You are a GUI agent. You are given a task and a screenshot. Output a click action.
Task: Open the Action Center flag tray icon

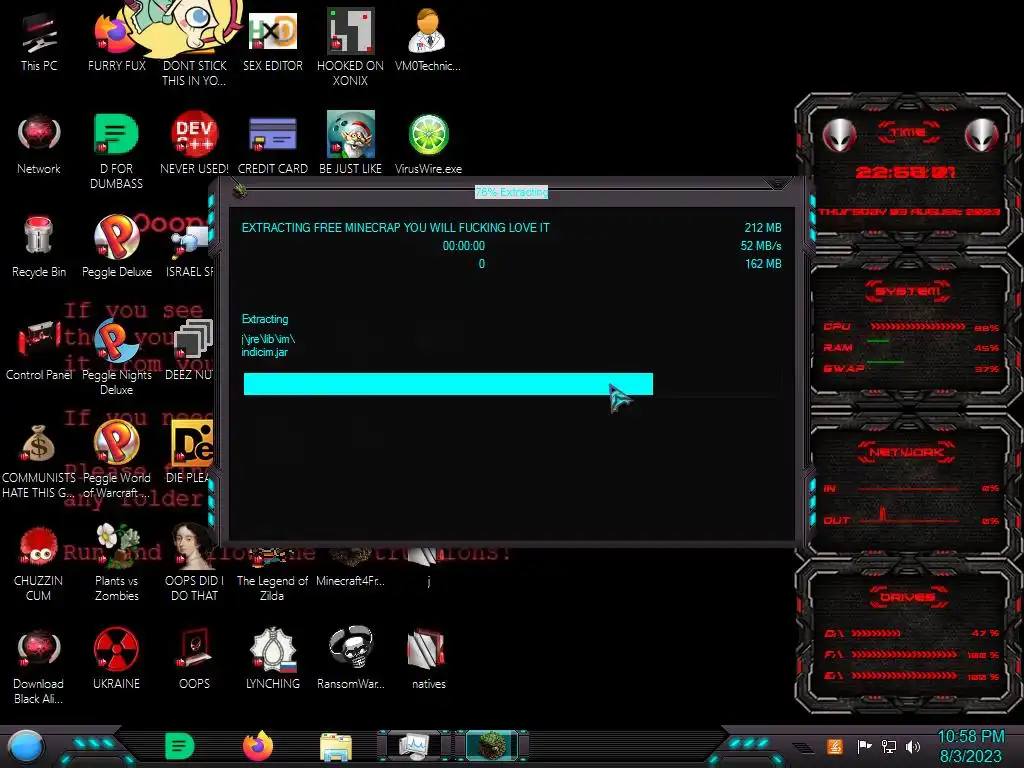tap(865, 746)
